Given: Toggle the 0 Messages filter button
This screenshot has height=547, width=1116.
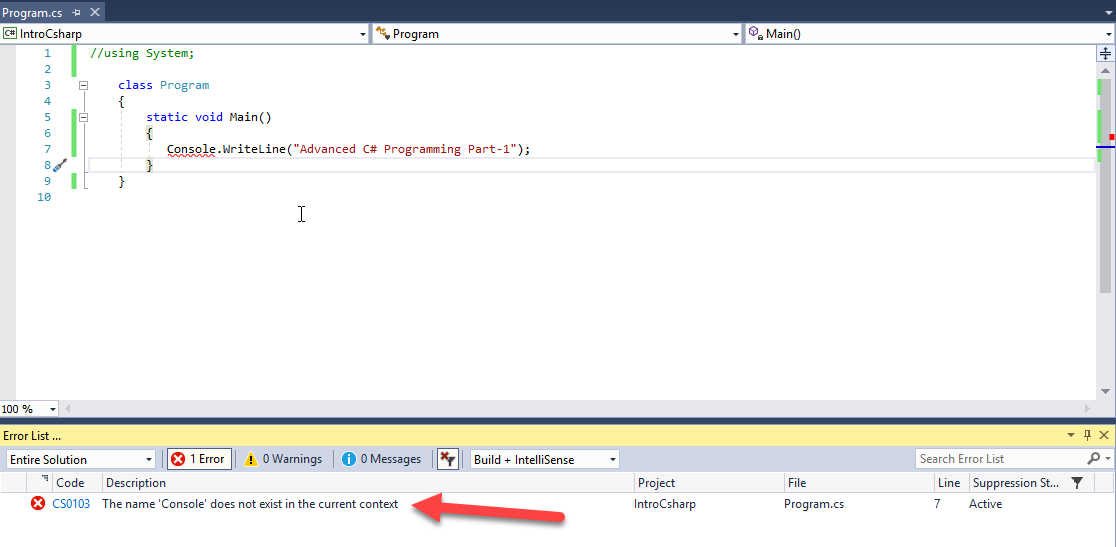Looking at the screenshot, I should pos(381,460).
